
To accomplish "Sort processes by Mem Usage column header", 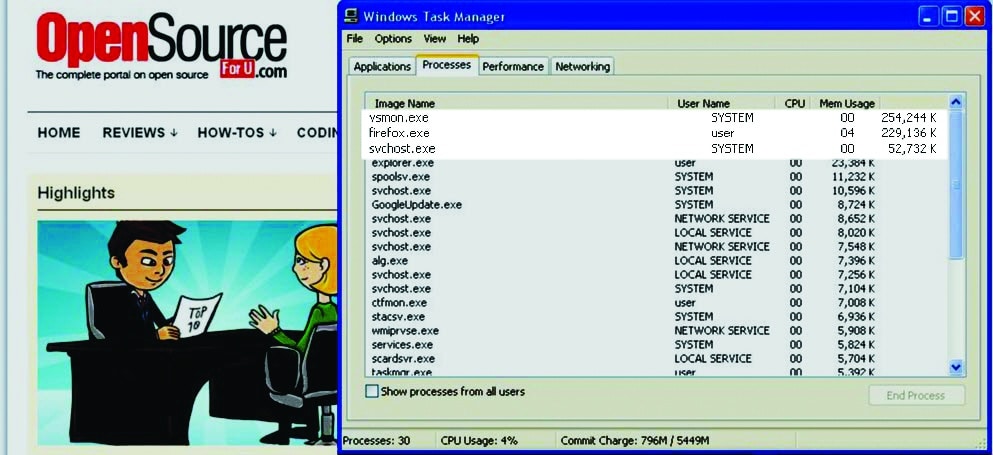I will (847, 103).
